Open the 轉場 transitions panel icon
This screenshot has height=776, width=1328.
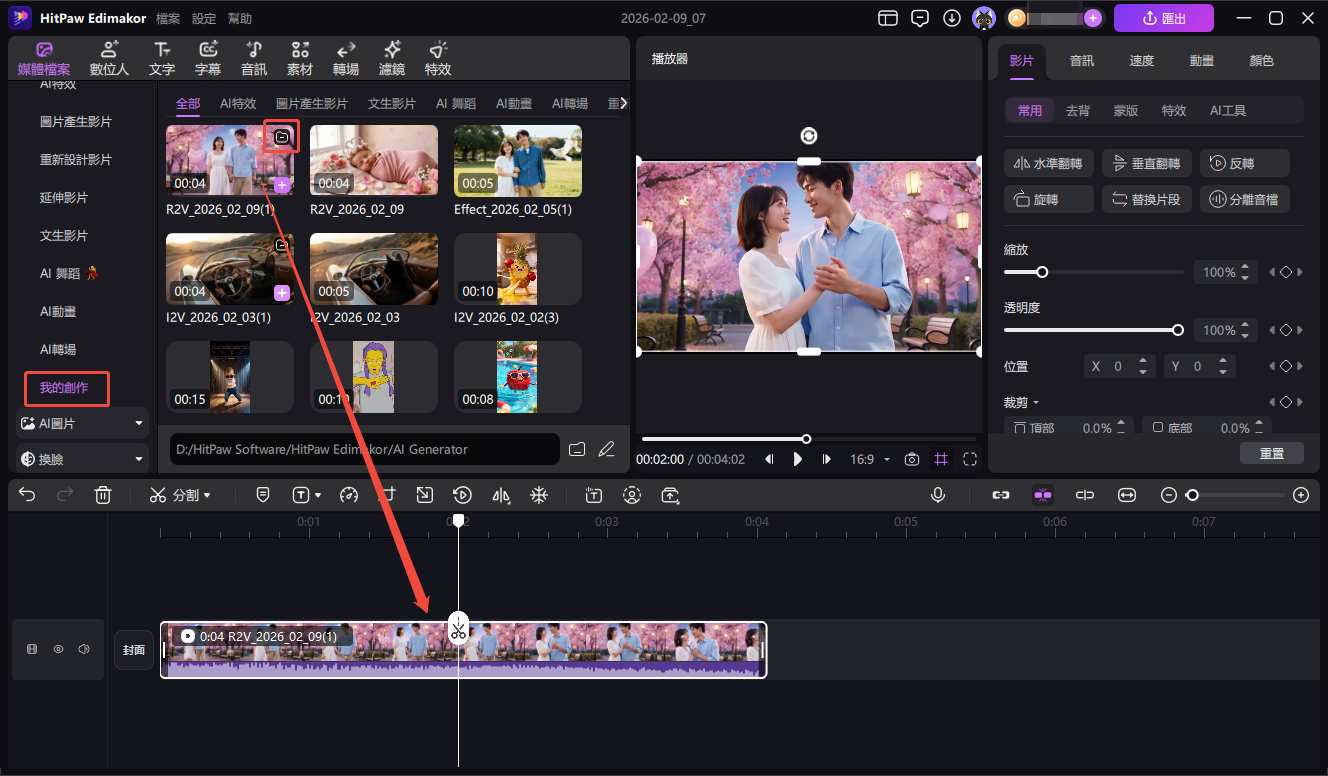click(346, 59)
